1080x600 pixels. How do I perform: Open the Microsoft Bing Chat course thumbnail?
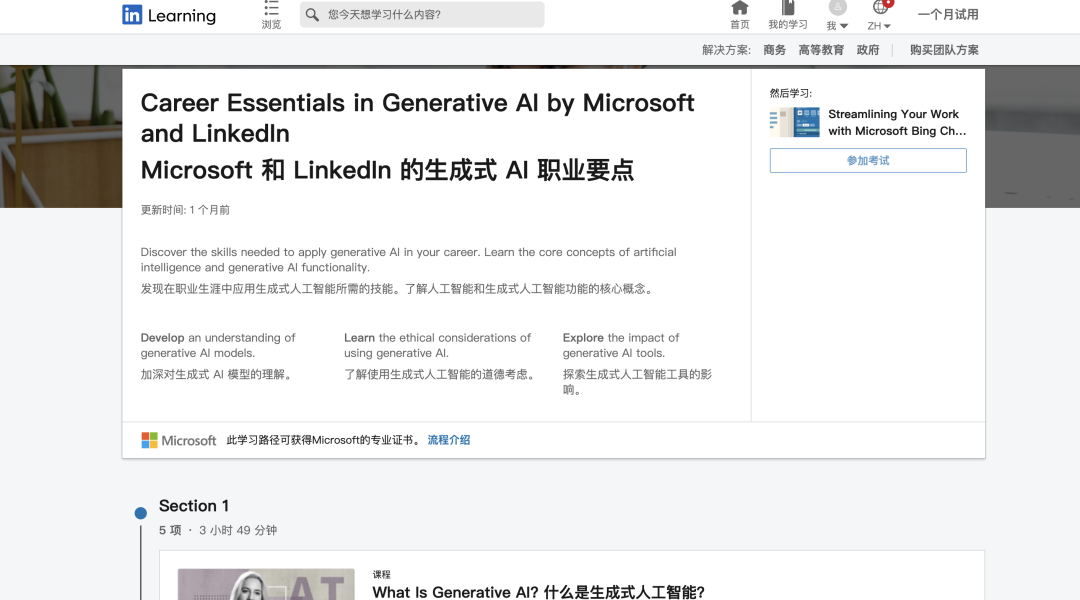[x=793, y=121]
